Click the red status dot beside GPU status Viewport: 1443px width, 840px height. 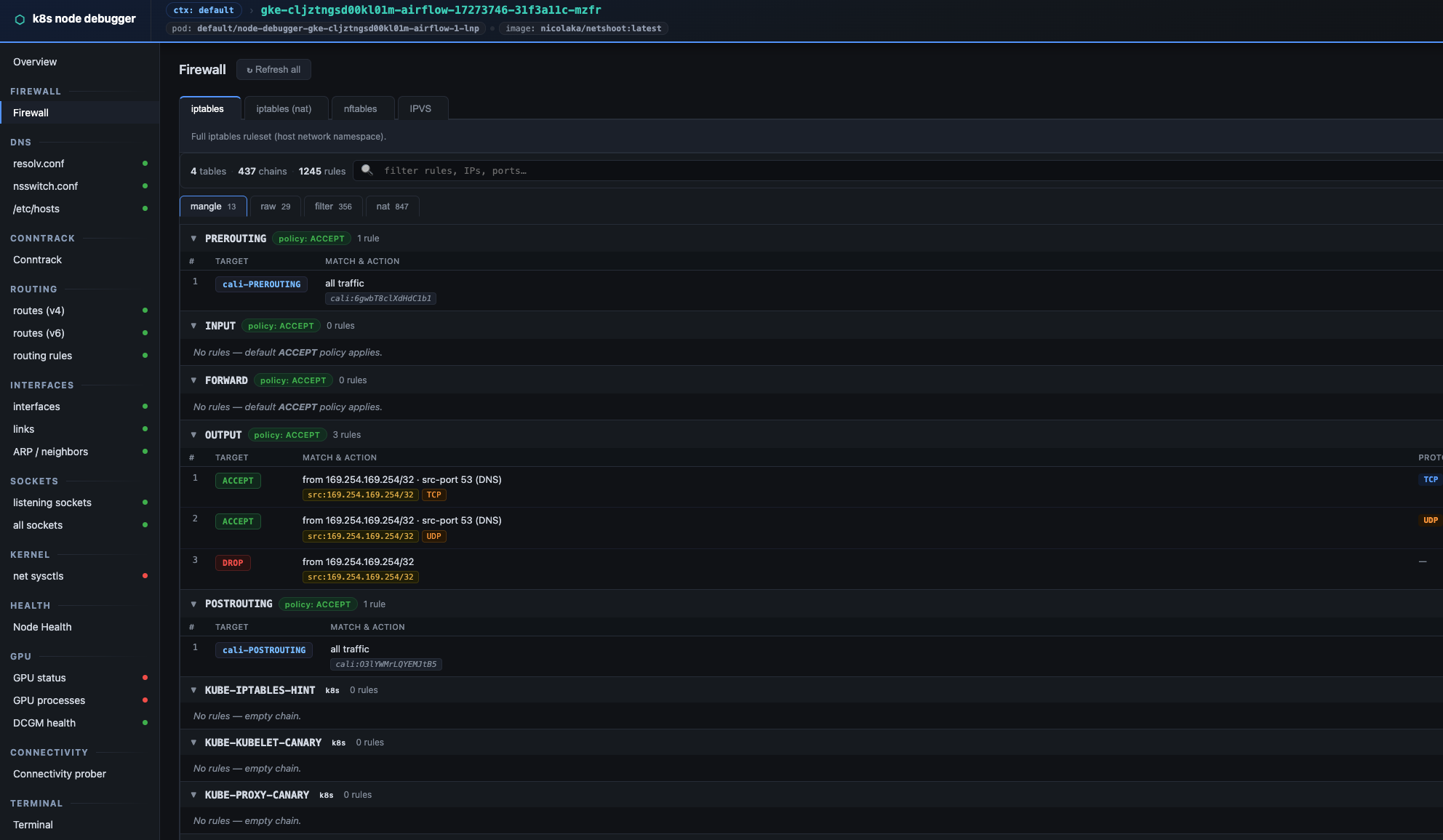[145, 678]
